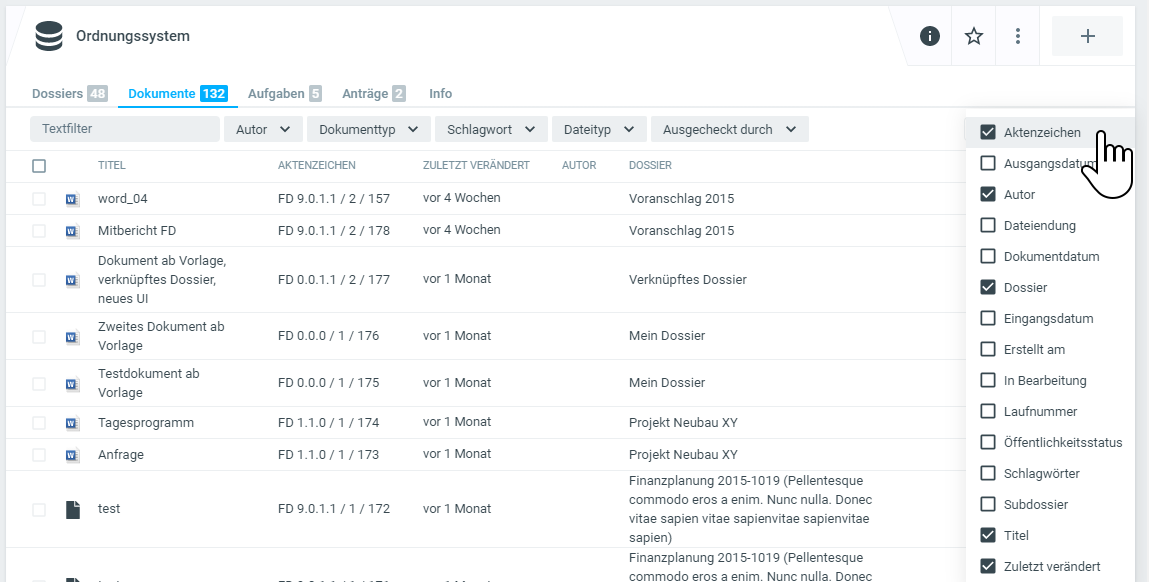
Task: Switch to the Dossiers tab
Action: [x=68, y=94]
